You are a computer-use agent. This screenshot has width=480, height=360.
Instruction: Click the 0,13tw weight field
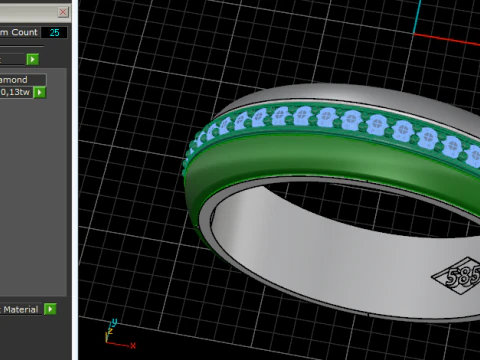point(16,92)
